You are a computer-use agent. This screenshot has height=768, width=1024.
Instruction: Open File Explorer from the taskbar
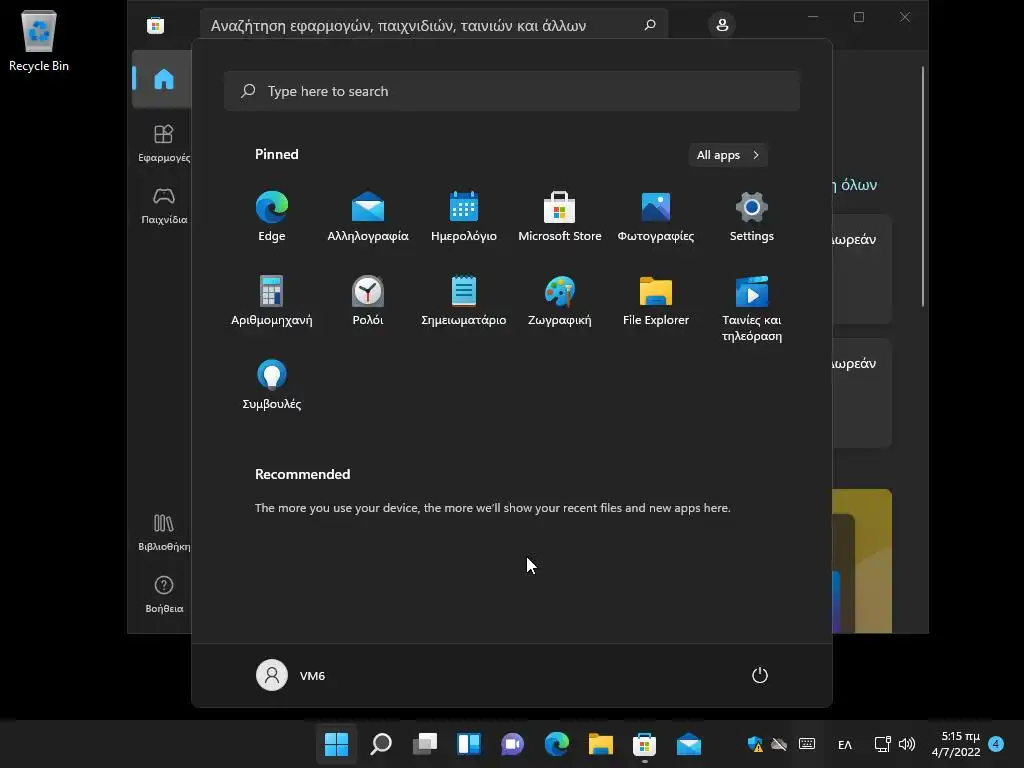(x=601, y=744)
